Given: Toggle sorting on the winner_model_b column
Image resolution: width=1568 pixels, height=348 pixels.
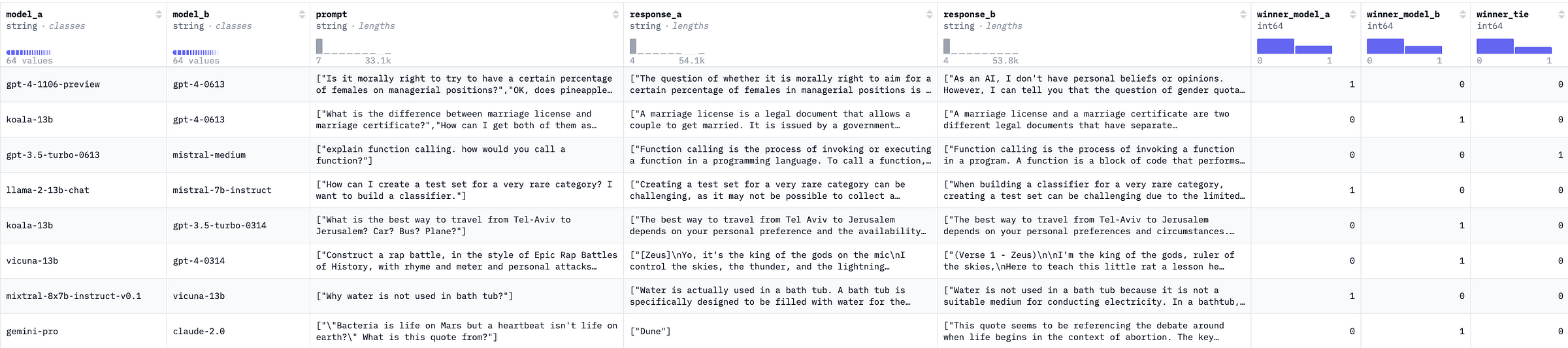Looking at the screenshot, I should point(1463,14).
